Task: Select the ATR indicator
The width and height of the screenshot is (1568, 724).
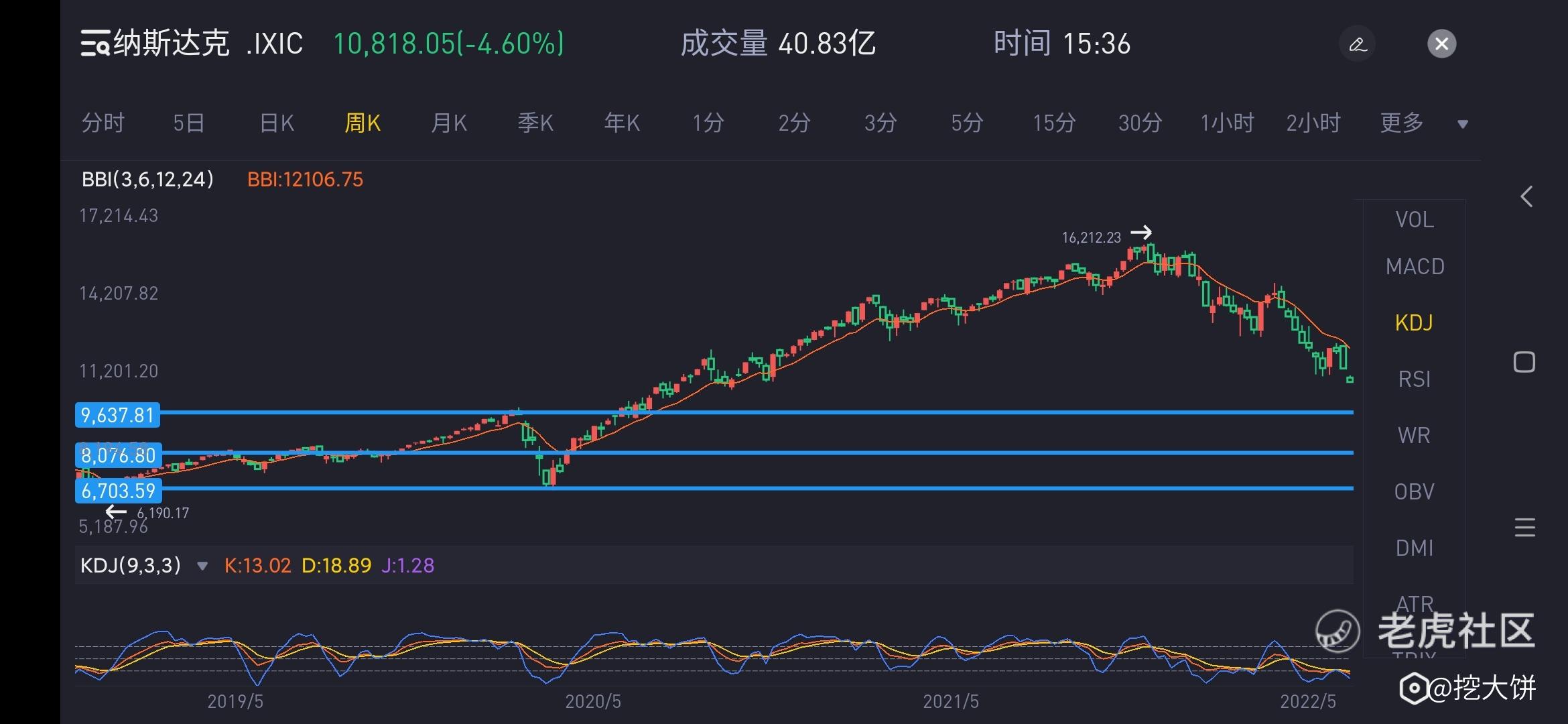Action: [x=1414, y=603]
